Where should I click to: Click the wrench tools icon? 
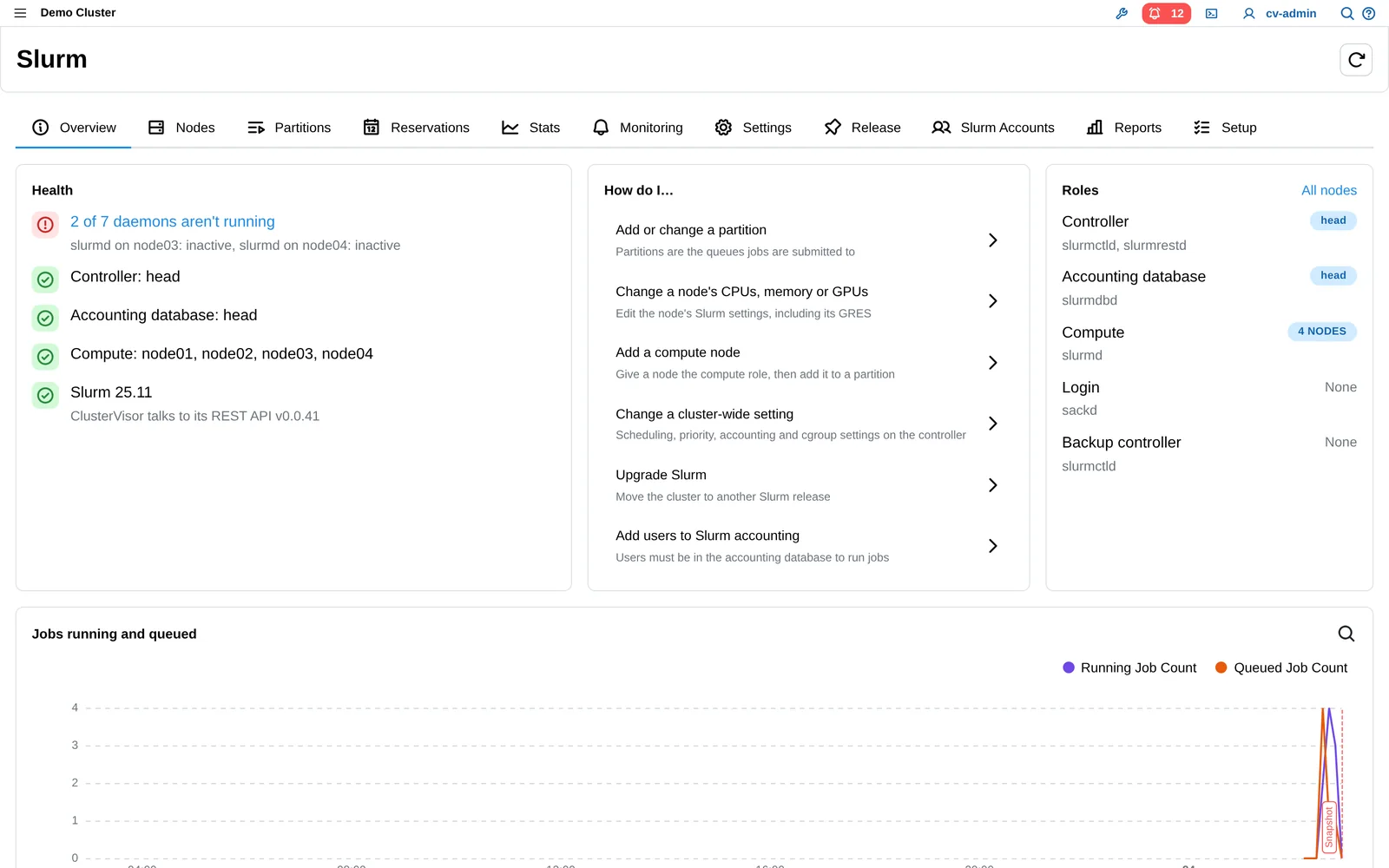[x=1122, y=13]
